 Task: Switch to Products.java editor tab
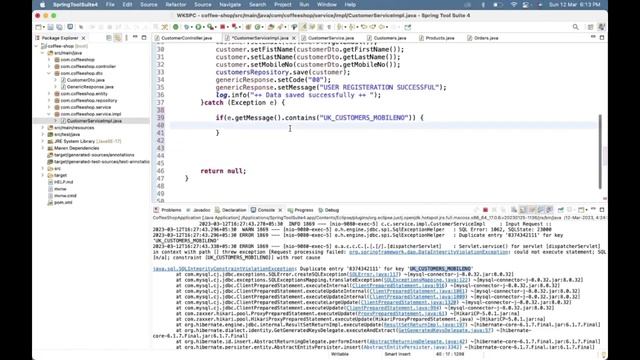click(440, 38)
